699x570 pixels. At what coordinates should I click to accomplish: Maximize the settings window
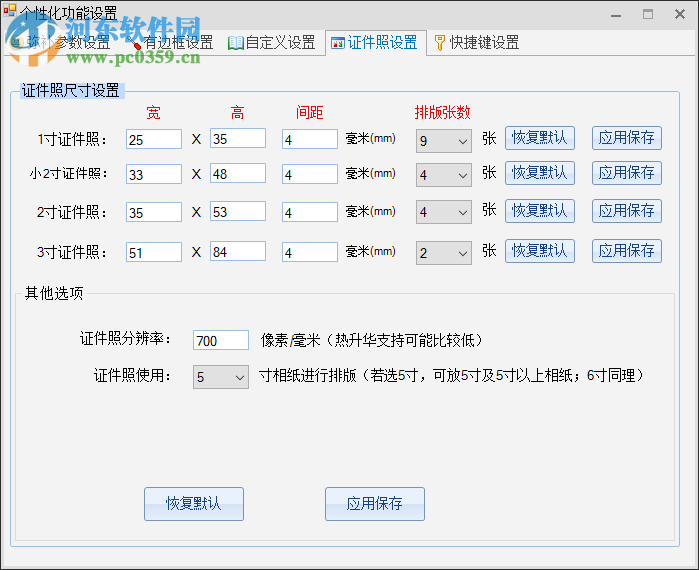[x=648, y=15]
